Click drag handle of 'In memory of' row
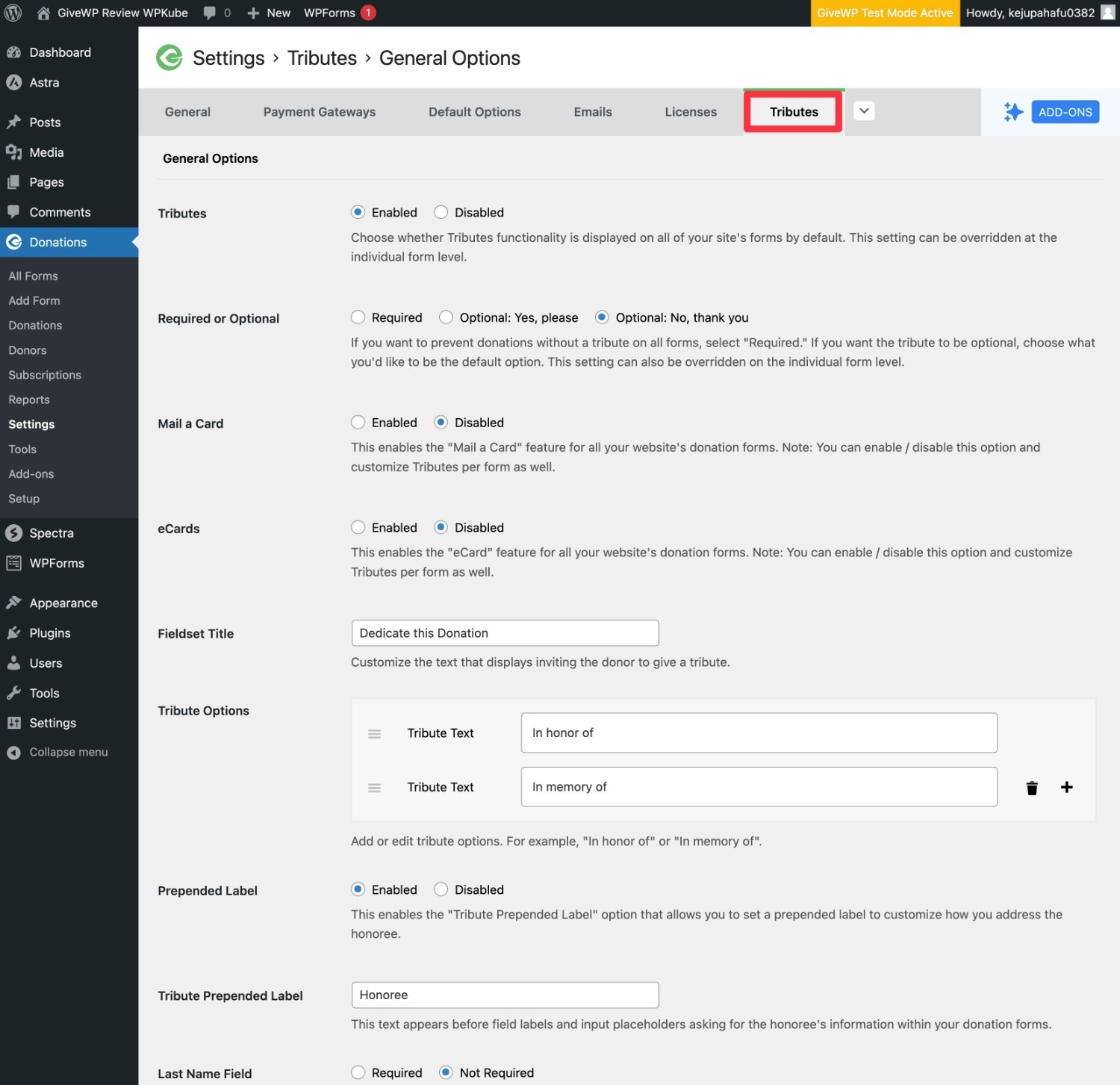The width and height of the screenshot is (1120, 1085). [x=375, y=788]
